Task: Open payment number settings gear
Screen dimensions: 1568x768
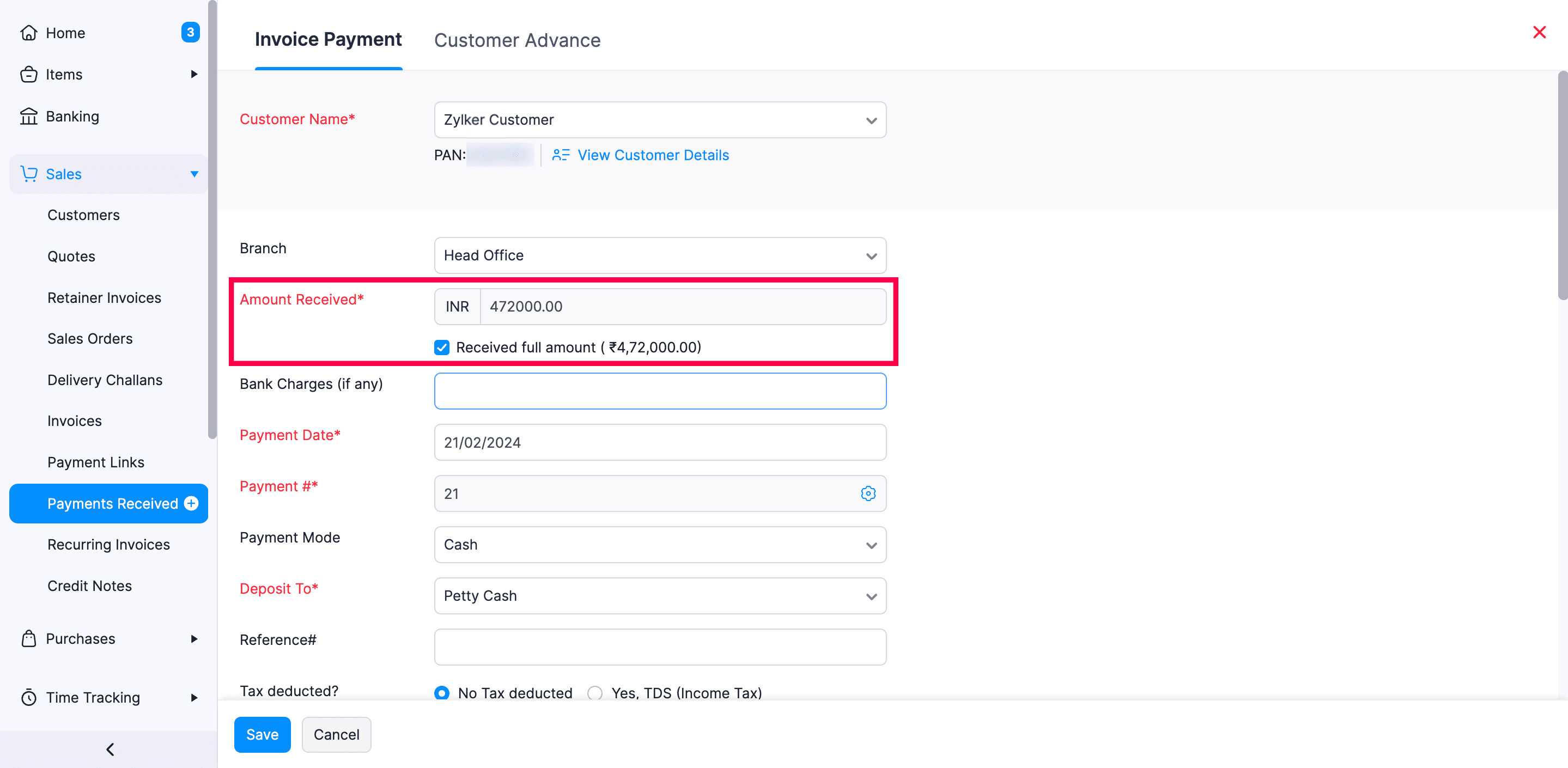Action: click(868, 493)
